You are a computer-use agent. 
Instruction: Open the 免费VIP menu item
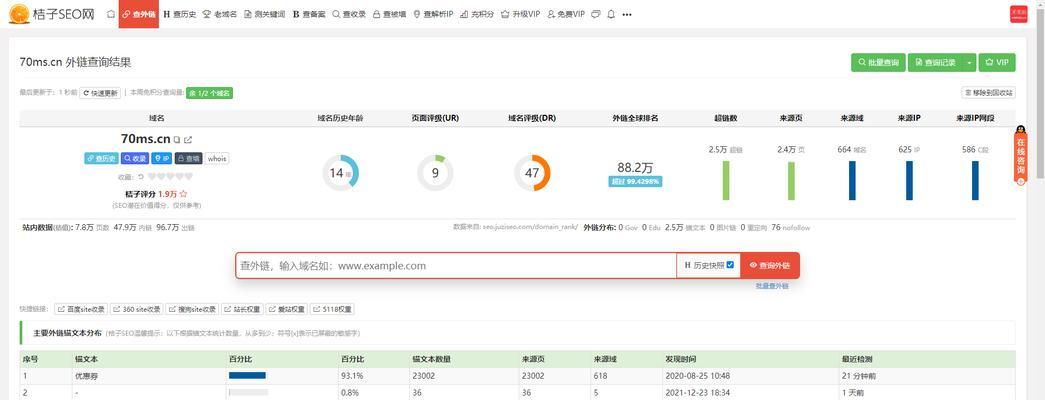(566, 14)
